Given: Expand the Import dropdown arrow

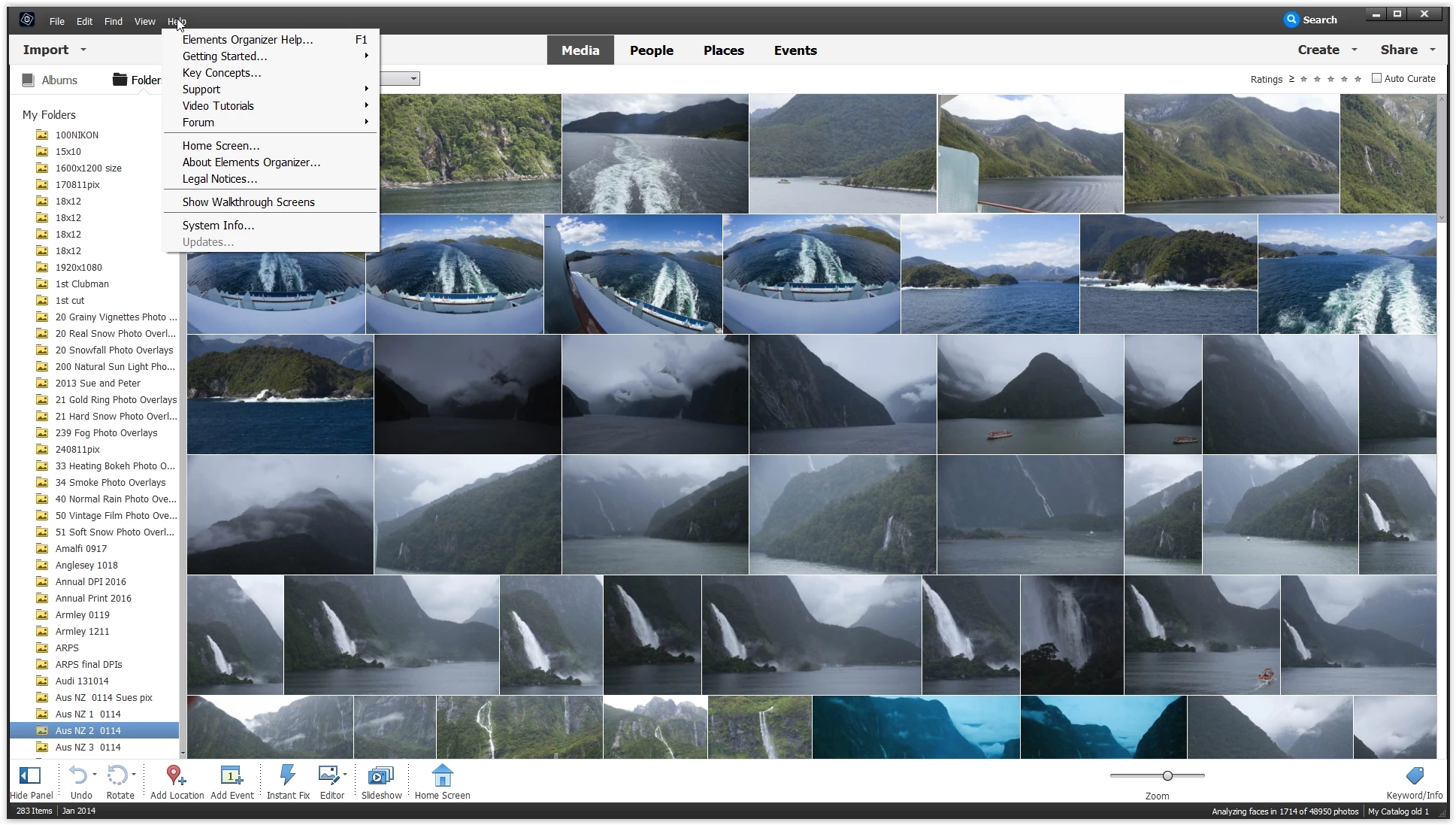Looking at the screenshot, I should (83, 50).
